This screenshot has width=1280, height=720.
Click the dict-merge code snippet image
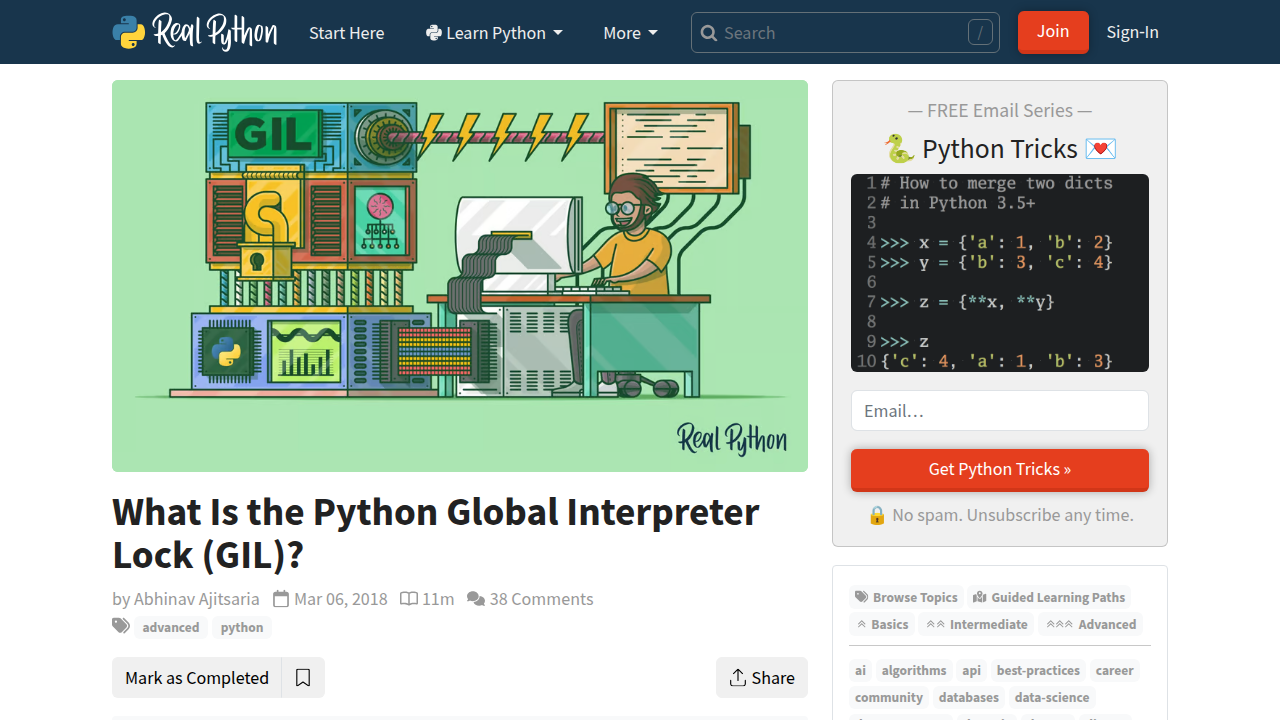(x=1000, y=273)
